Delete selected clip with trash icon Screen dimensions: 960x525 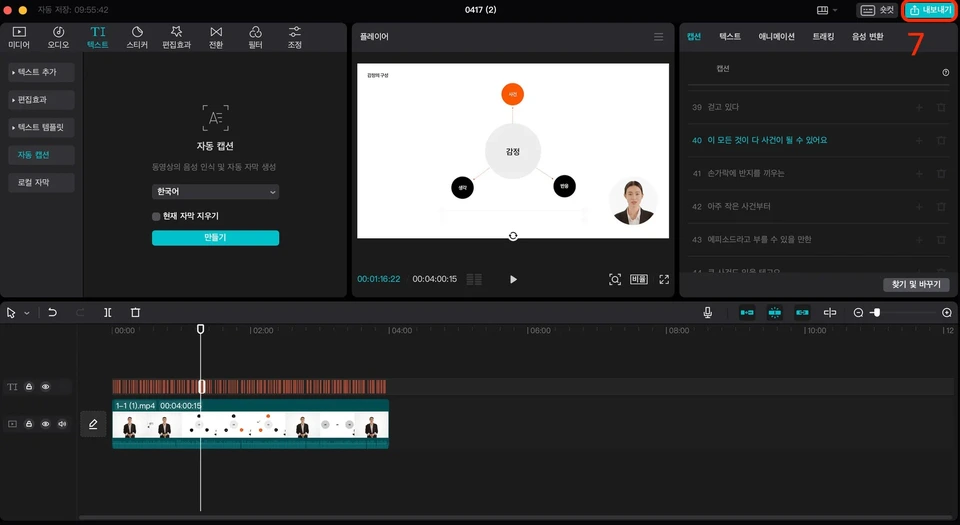click(135, 313)
